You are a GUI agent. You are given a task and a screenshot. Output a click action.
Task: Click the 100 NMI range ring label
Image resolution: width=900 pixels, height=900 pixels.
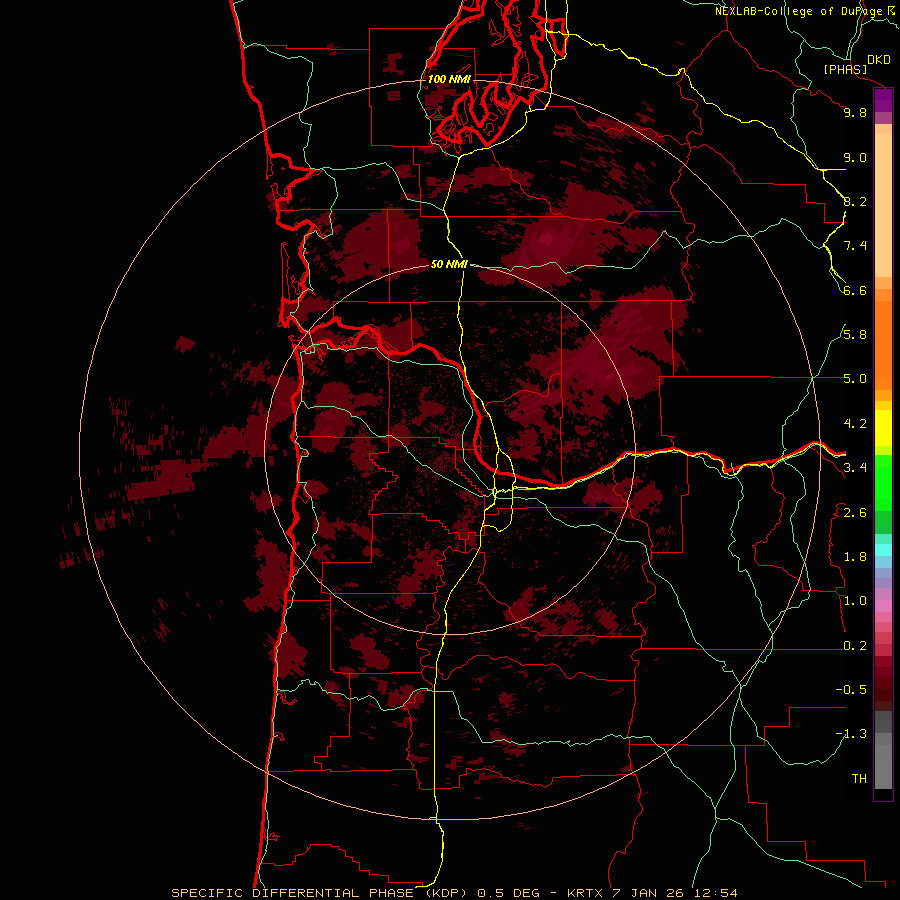point(449,79)
